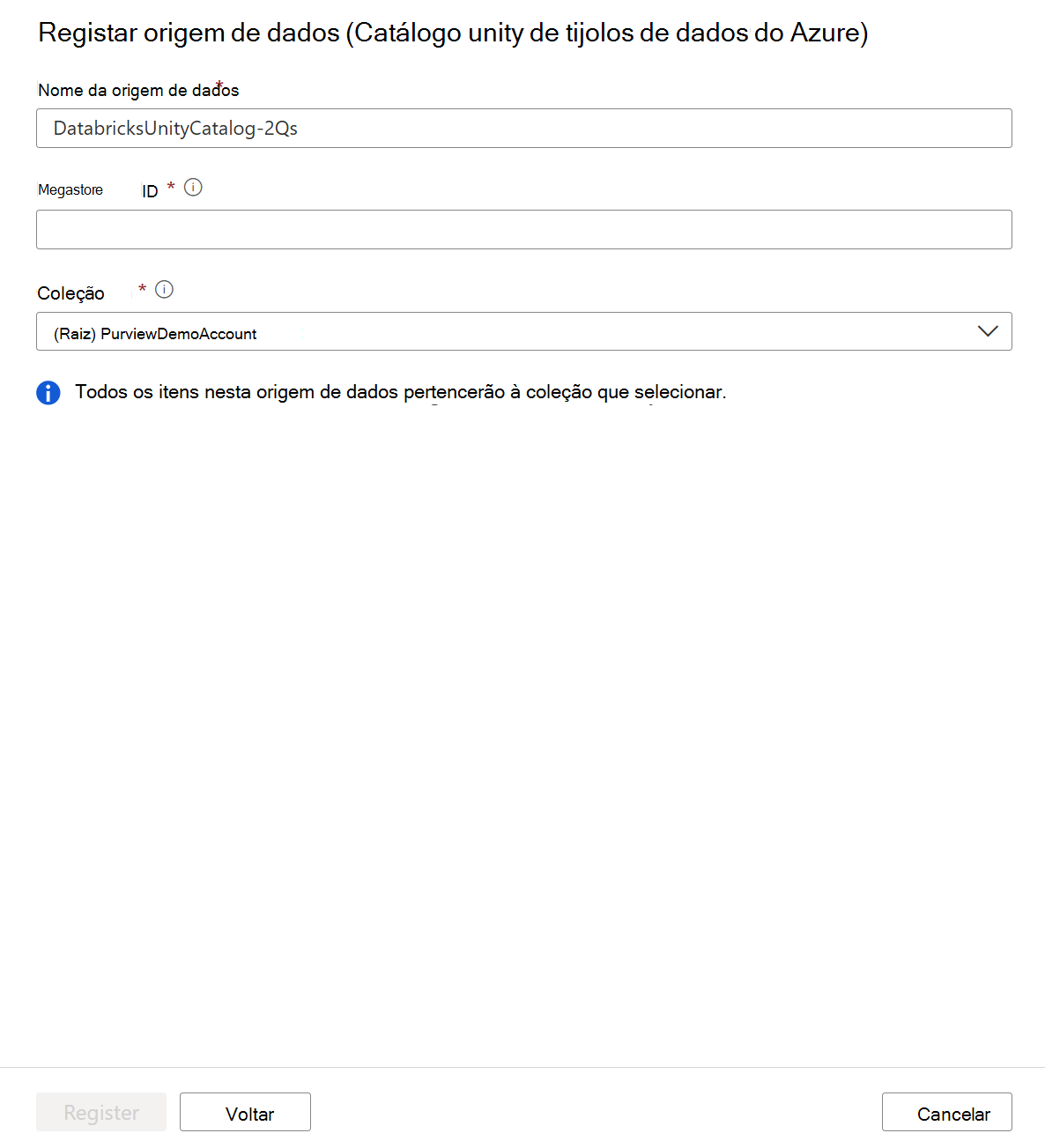Image resolution: width=1045 pixels, height=1148 pixels.
Task: Click the Register button
Action: tap(100, 1112)
